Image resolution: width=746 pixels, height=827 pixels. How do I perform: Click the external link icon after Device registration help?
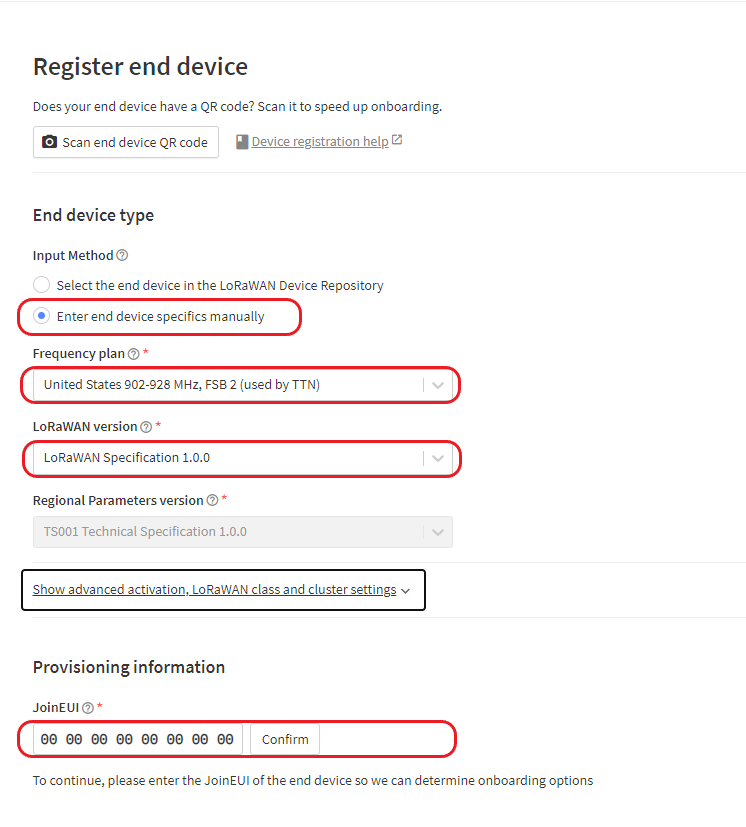tap(396, 137)
